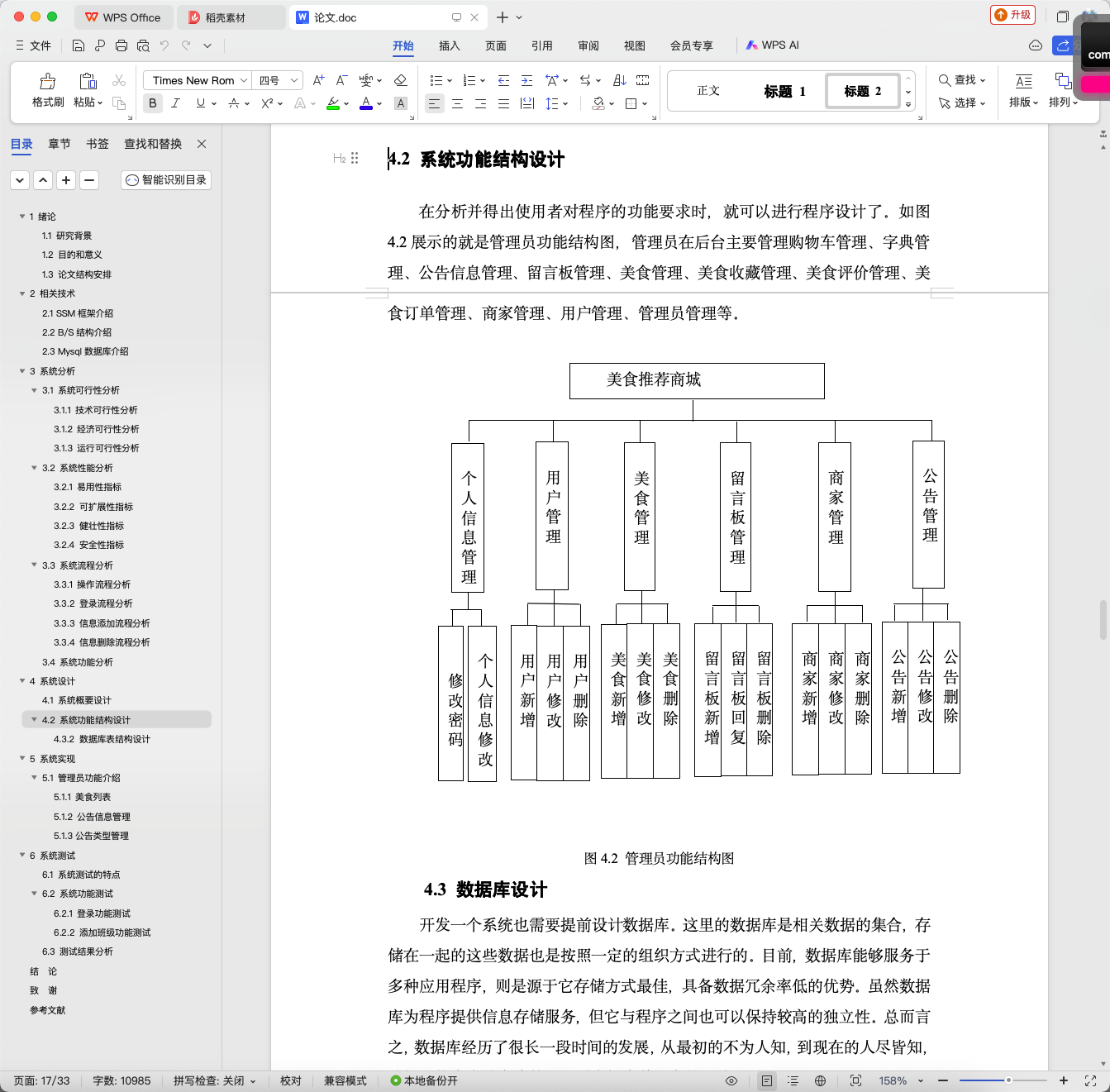Click the Find (查找) magnifier icon
This screenshot has height=1092, width=1110.
[945, 80]
